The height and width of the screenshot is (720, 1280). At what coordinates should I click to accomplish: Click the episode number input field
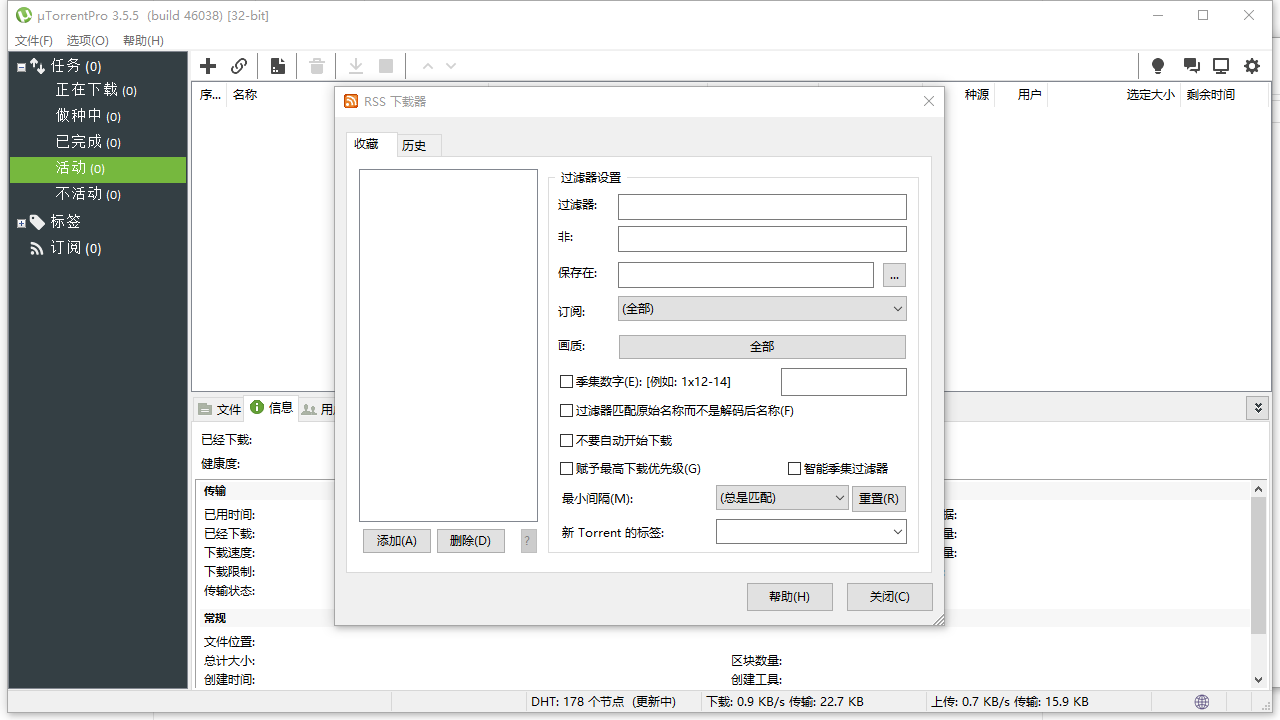[x=844, y=382]
